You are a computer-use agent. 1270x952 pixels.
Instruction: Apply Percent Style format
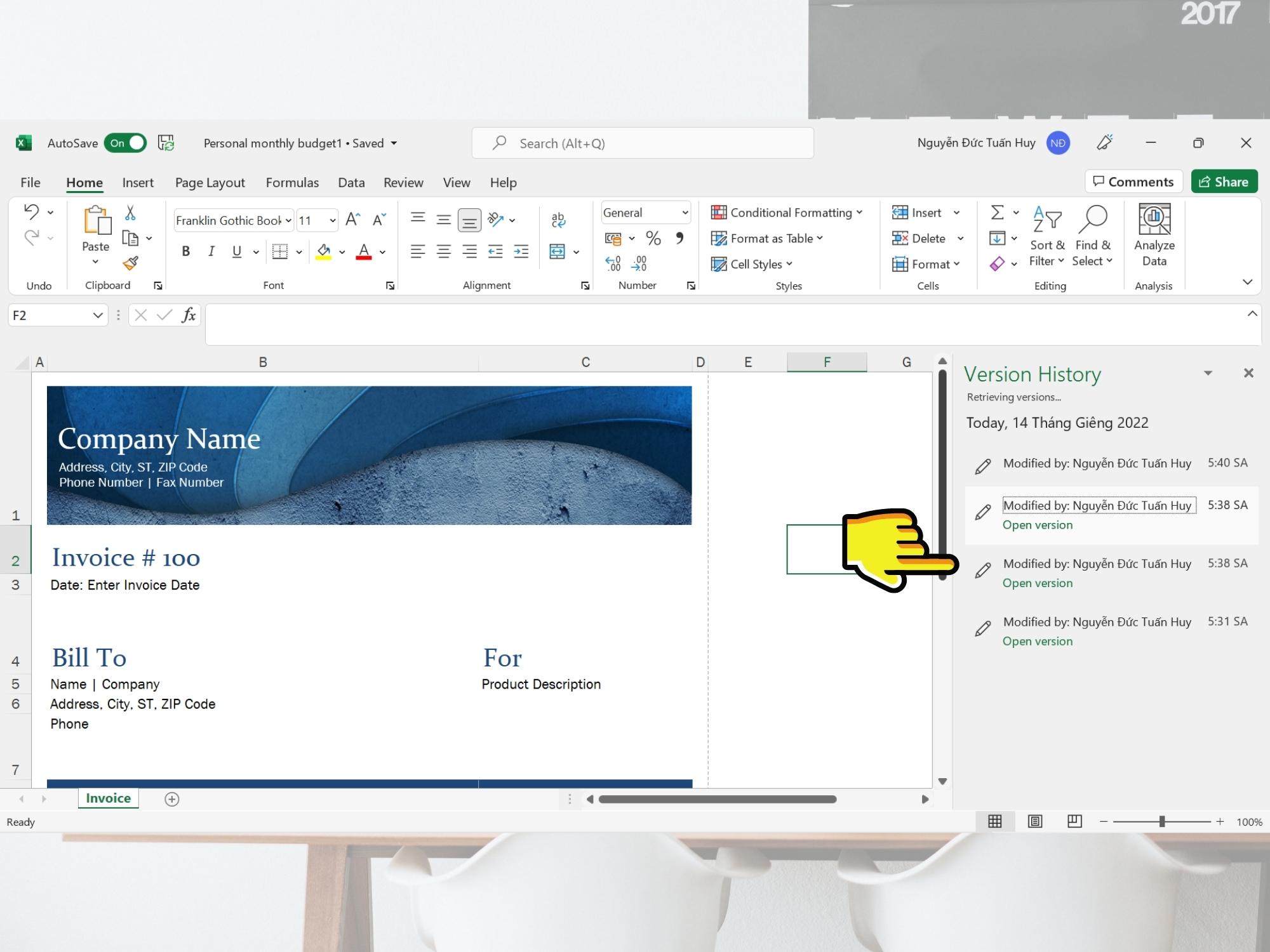[653, 238]
